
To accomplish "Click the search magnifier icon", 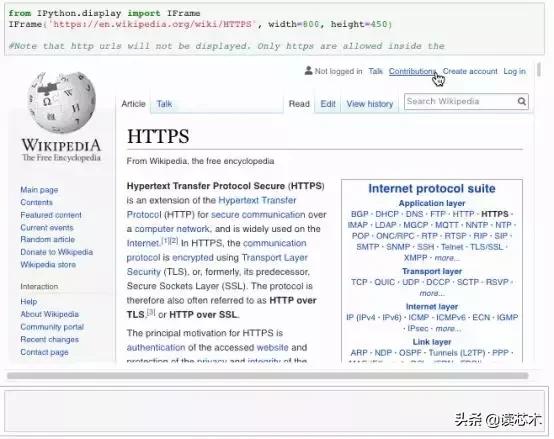I will point(521,102).
